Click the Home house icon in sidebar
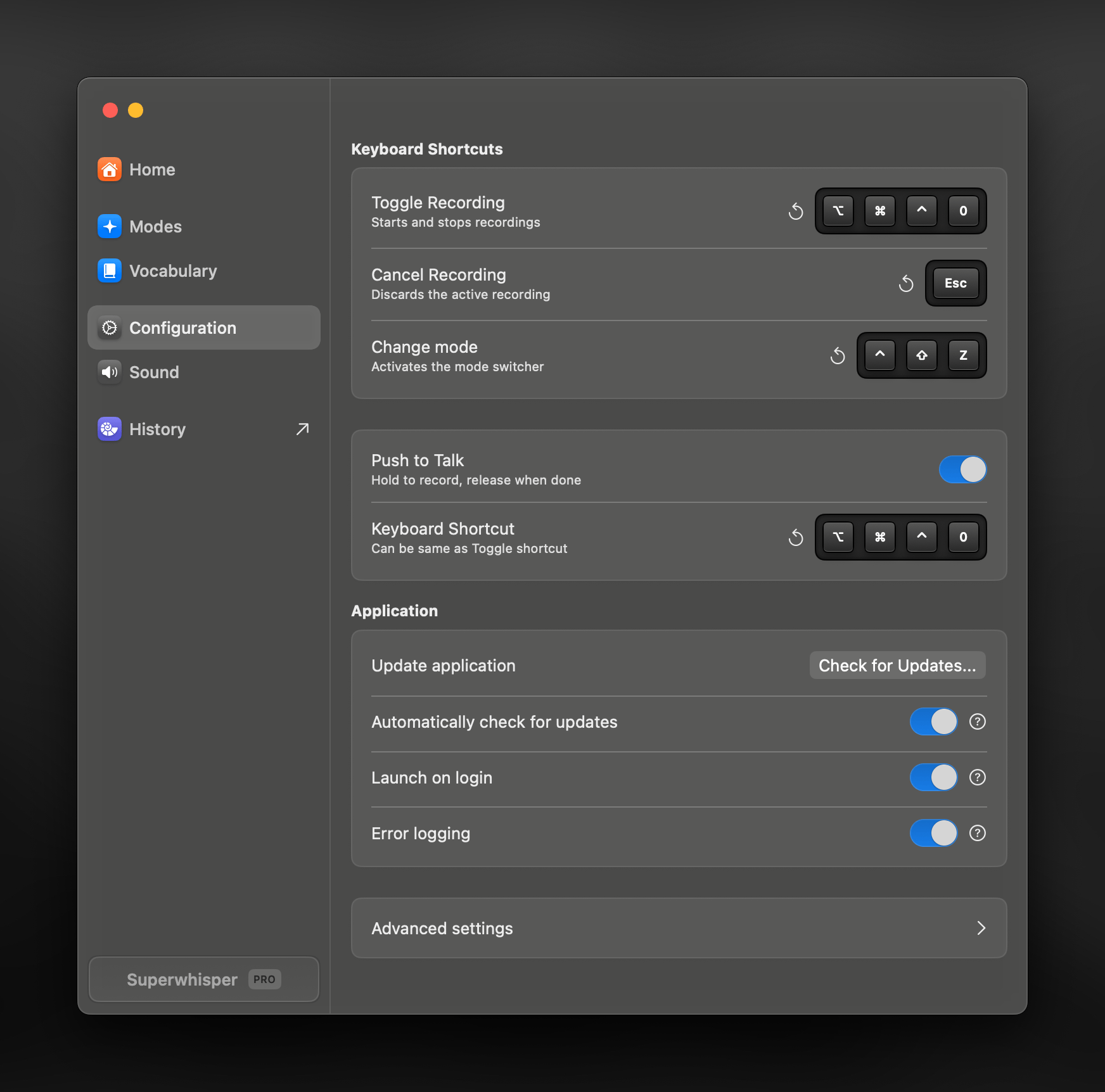 click(110, 169)
